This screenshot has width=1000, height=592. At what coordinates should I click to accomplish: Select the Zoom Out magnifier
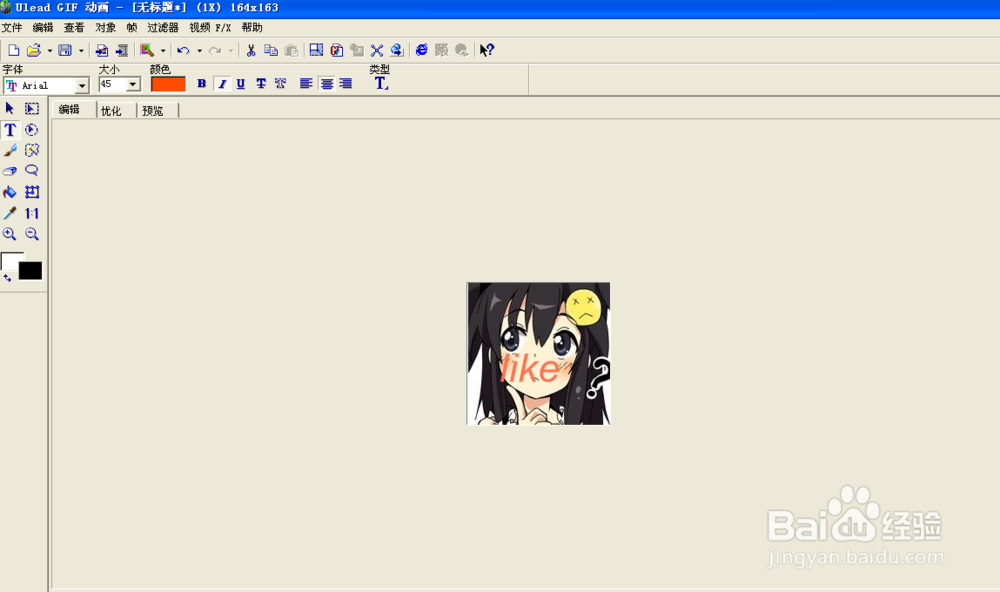(x=31, y=233)
